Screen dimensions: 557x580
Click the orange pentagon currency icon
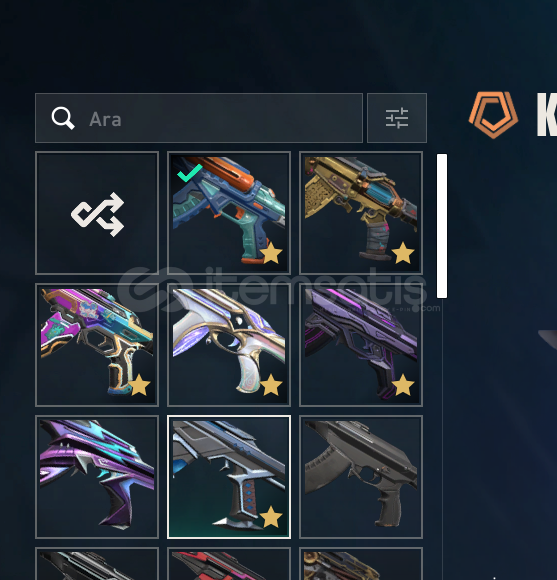tap(493, 115)
